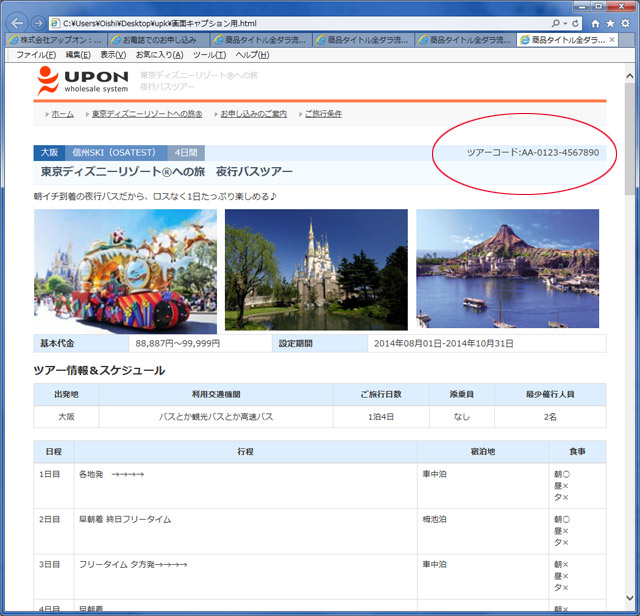Click the page scrollbar down arrow
The width and height of the screenshot is (640, 616).
629,598
